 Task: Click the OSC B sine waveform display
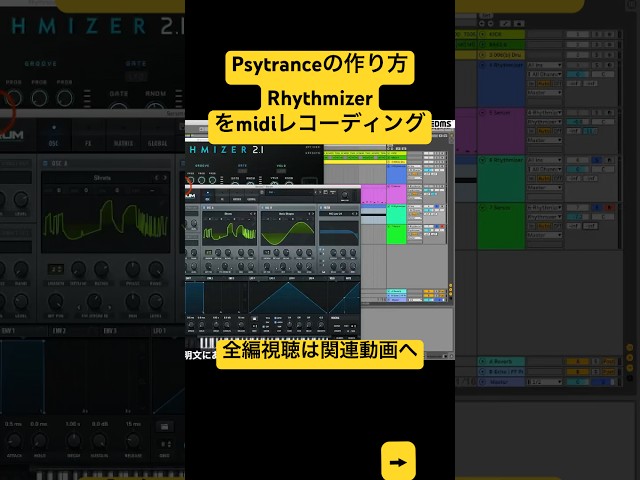[287, 231]
